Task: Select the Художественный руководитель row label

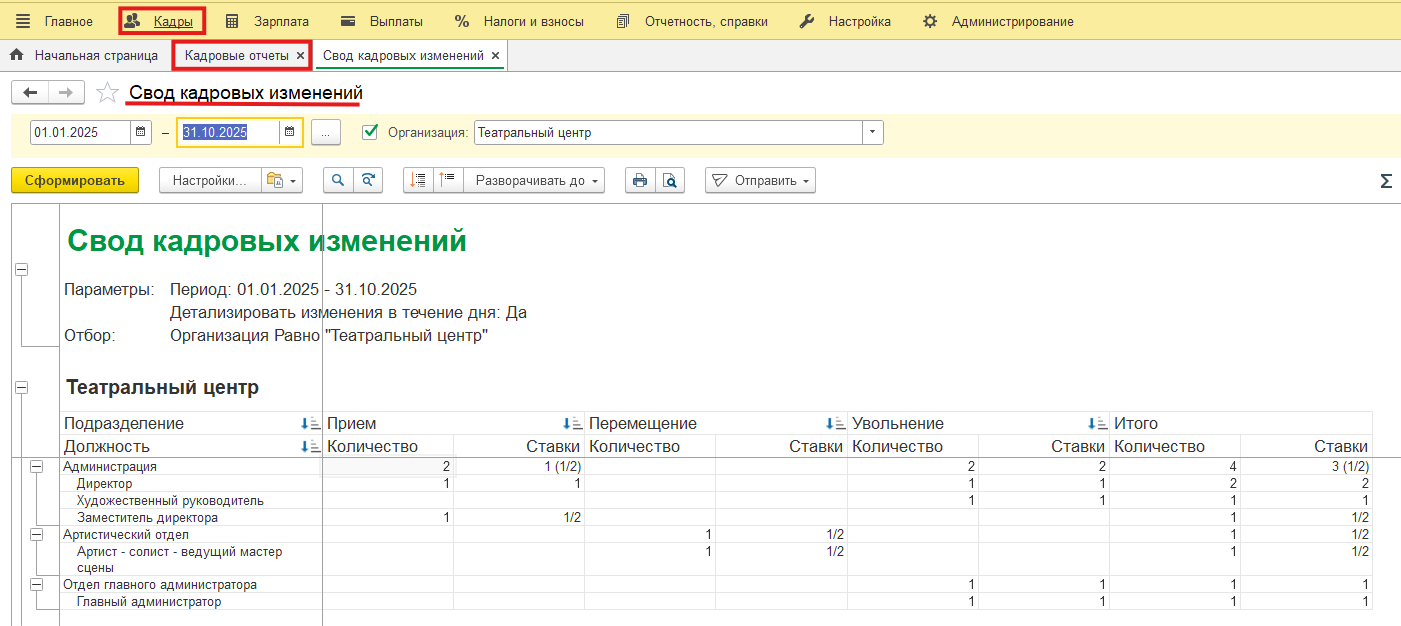Action: click(x=170, y=501)
